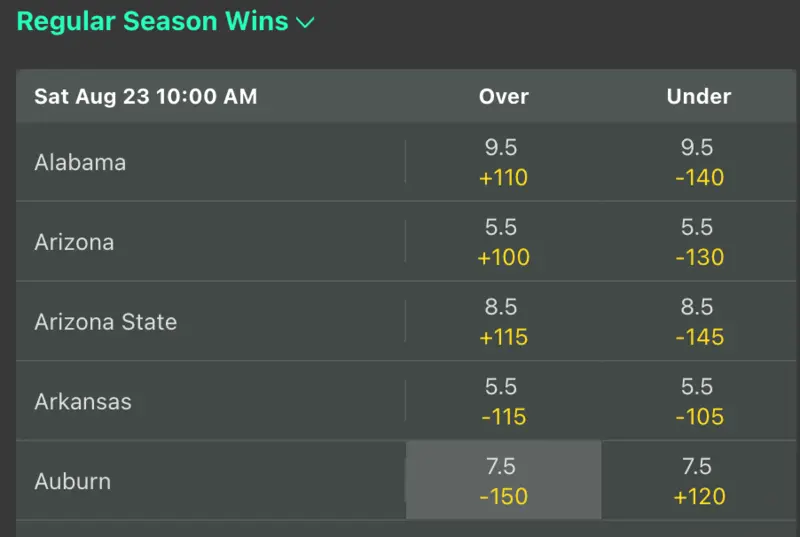Pick Arizona Under 5.5 at -130

(x=699, y=242)
